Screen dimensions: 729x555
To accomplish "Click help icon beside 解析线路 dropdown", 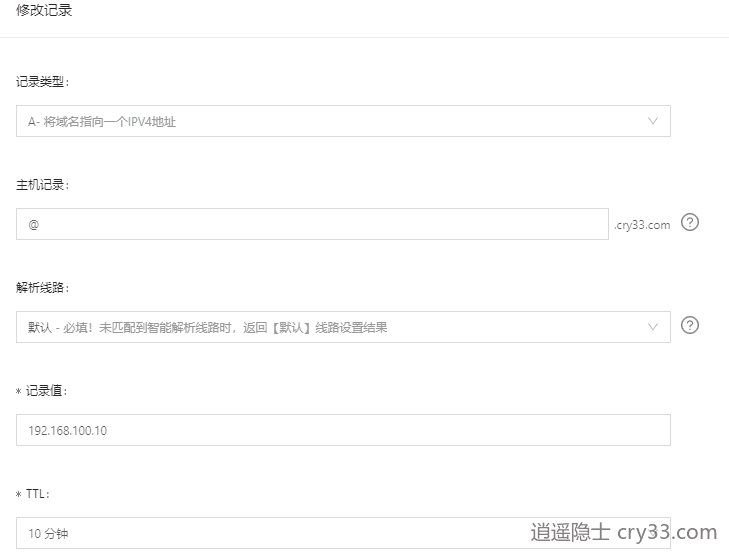I will click(x=690, y=325).
